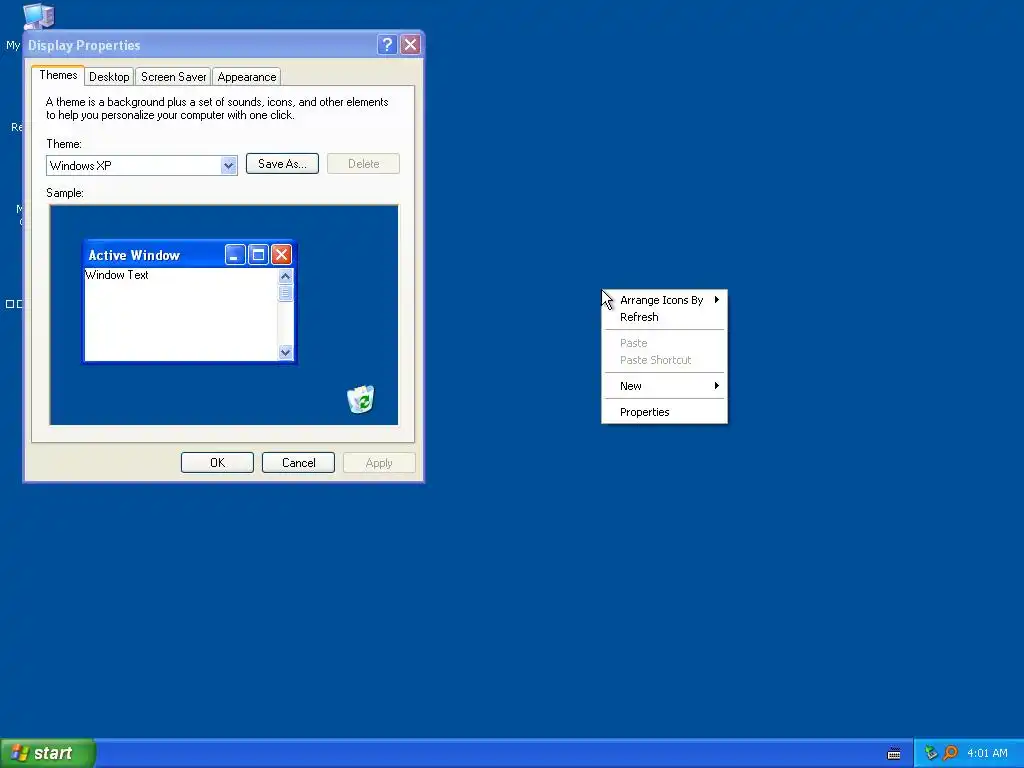Viewport: 1024px width, 768px height.
Task: Switch to the Desktop tab
Action: 109,76
